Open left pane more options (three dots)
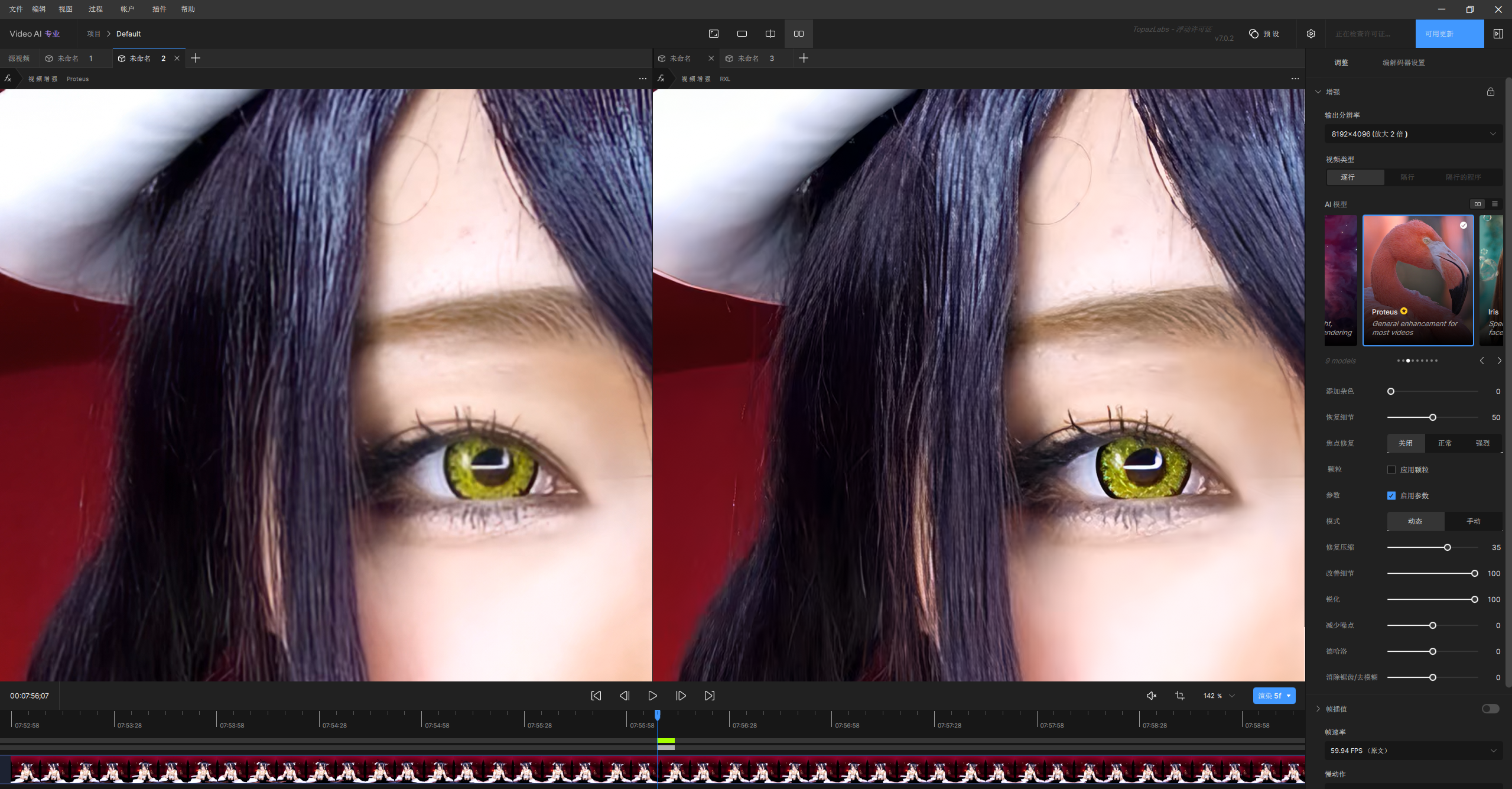This screenshot has height=789, width=1512. pyautogui.click(x=643, y=79)
